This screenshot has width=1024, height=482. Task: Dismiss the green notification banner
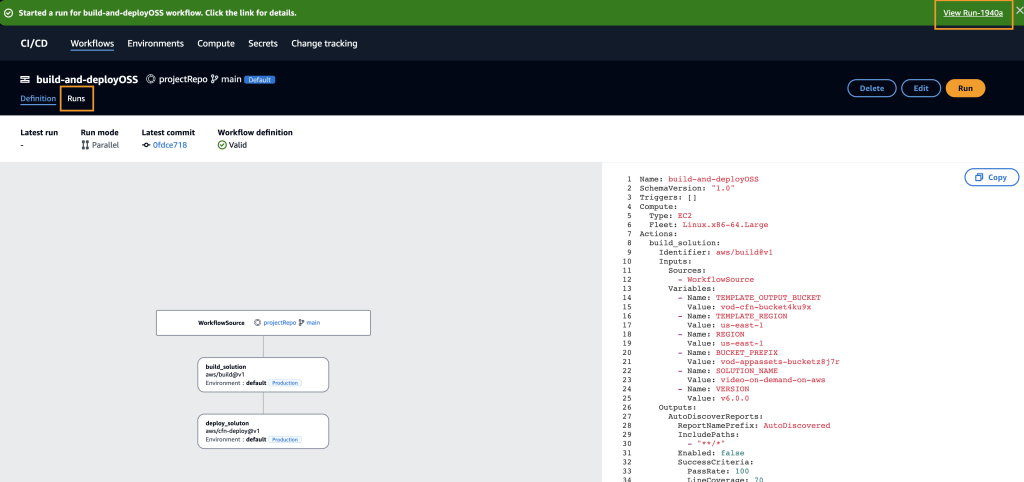(1018, 10)
